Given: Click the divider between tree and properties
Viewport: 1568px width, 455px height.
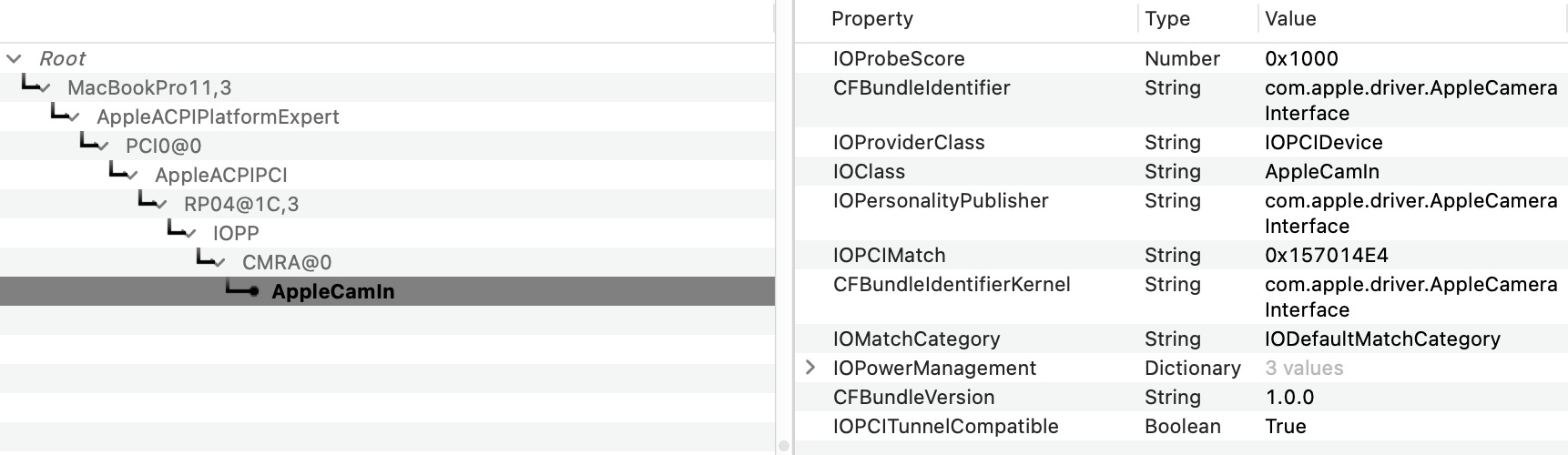Looking at the screenshot, I should (784, 227).
